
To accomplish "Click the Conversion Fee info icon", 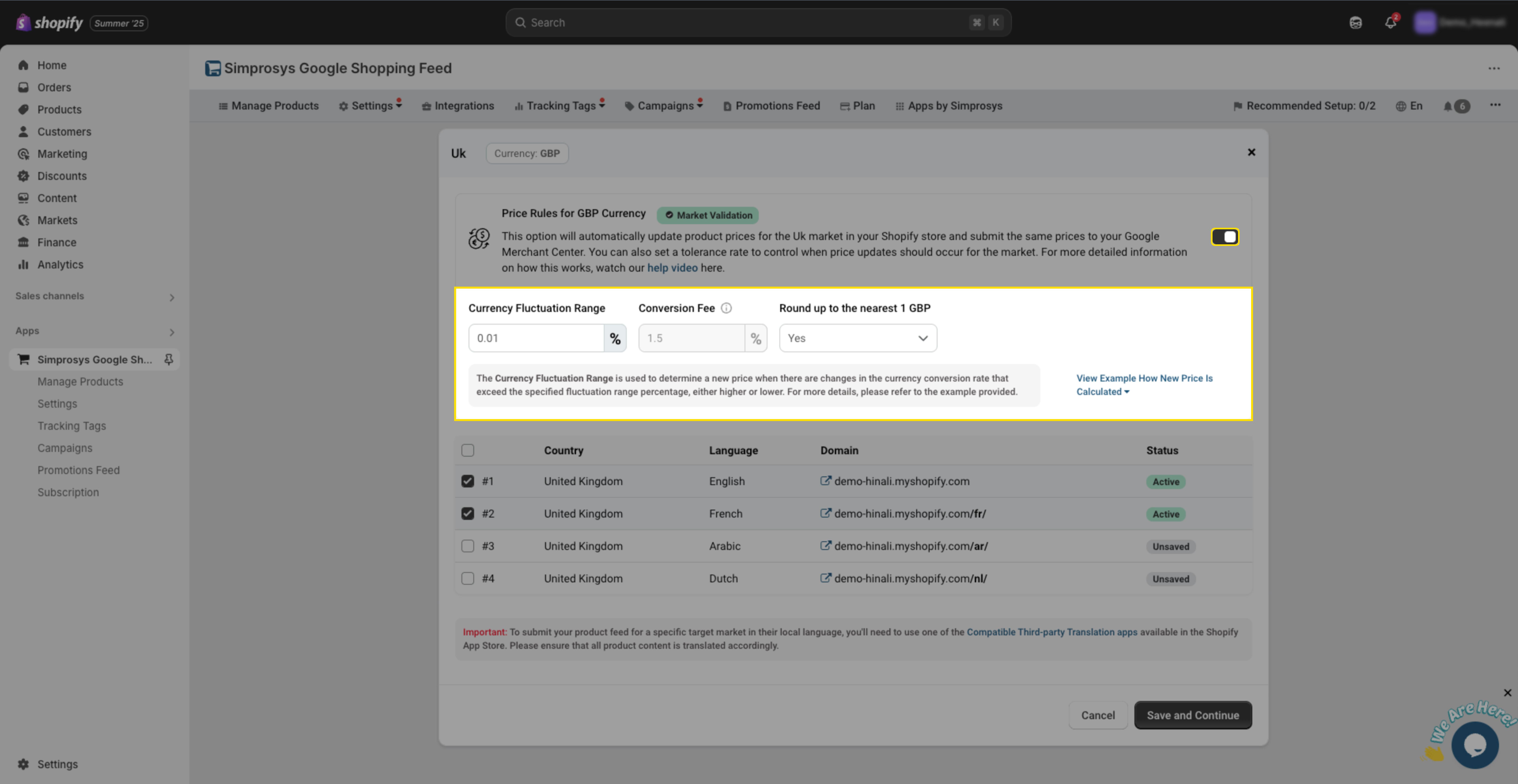I will coord(726,308).
